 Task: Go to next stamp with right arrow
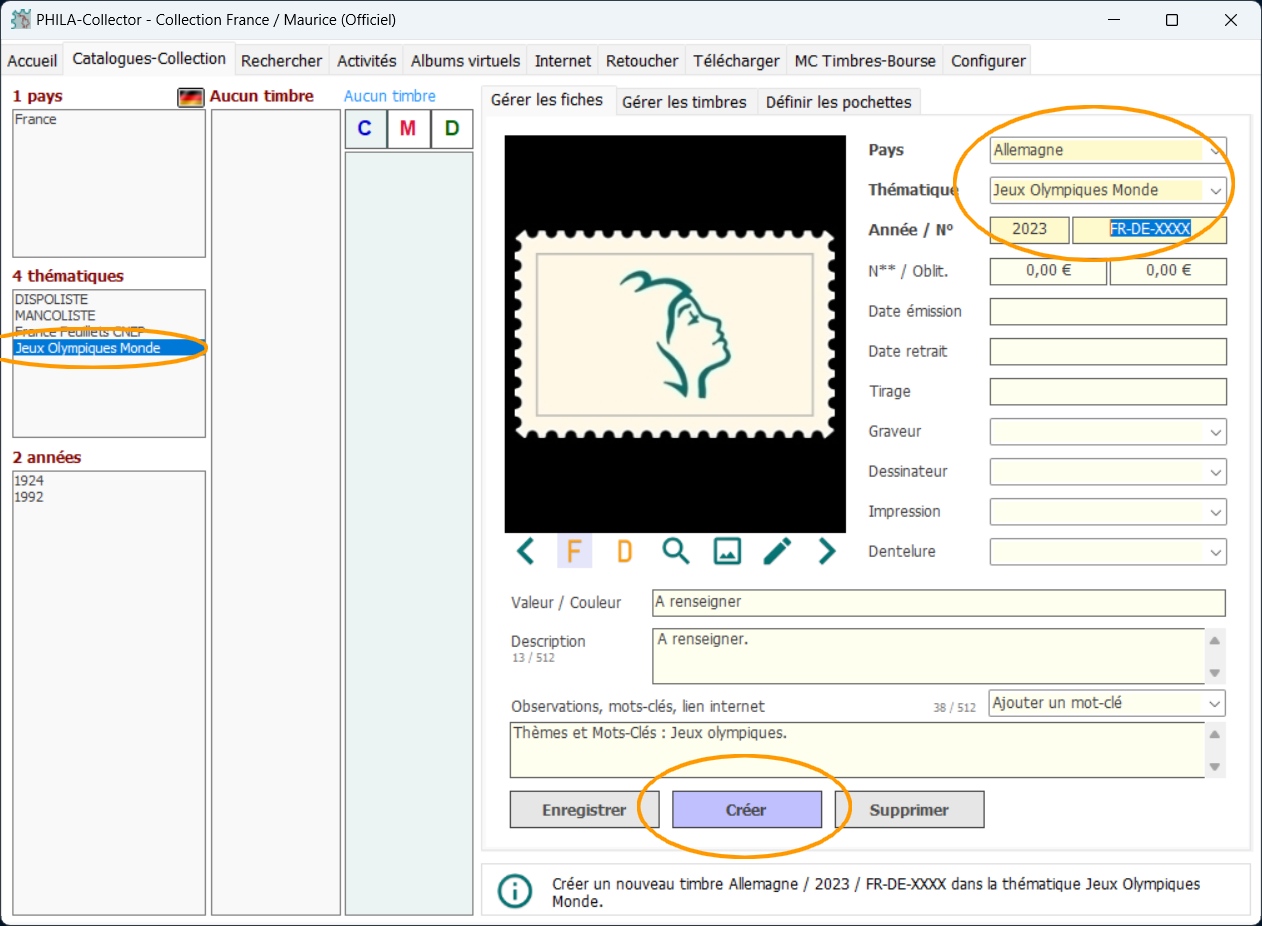coord(826,551)
